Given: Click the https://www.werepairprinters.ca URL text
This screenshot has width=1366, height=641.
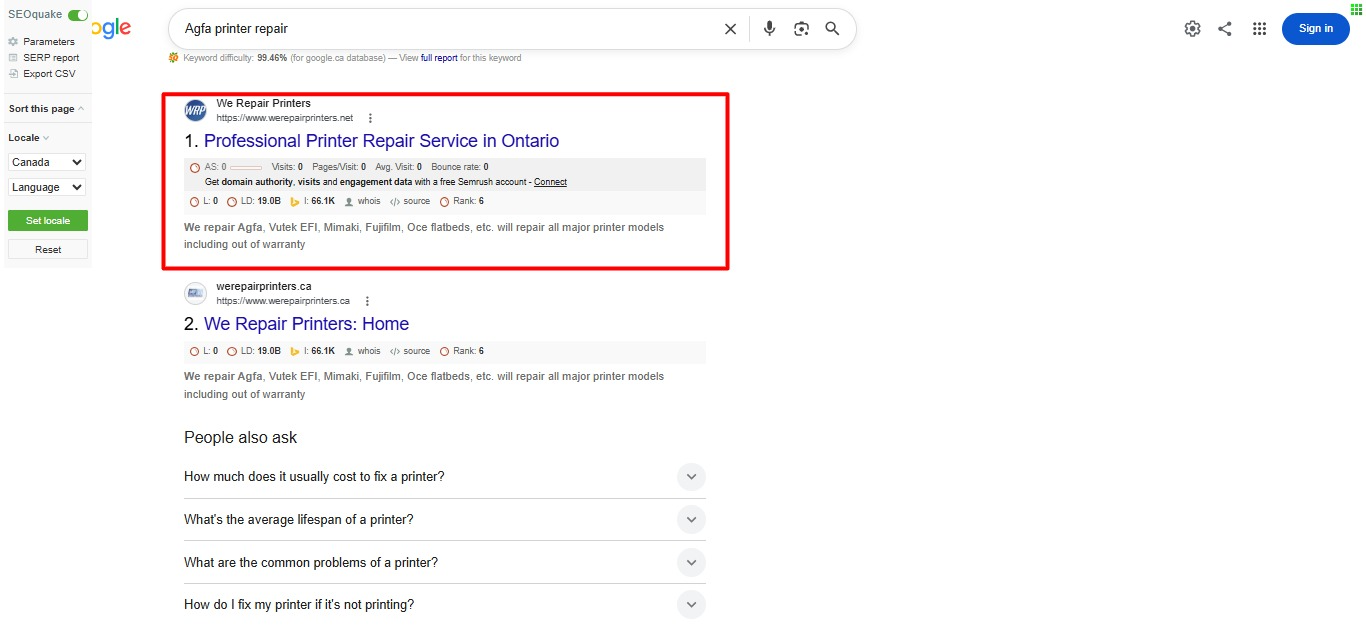Looking at the screenshot, I should pos(283,301).
